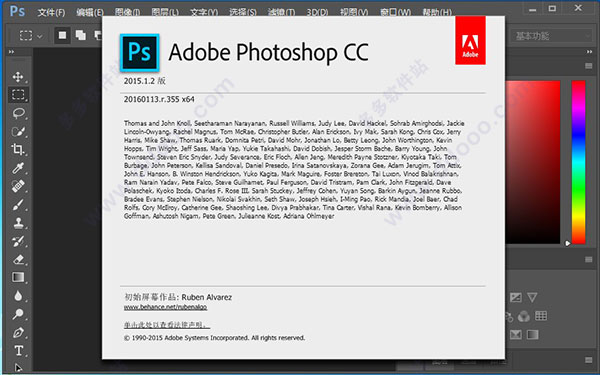The width and height of the screenshot is (600, 375).
Task: Open the 选择(S) menu
Action: pos(243,13)
